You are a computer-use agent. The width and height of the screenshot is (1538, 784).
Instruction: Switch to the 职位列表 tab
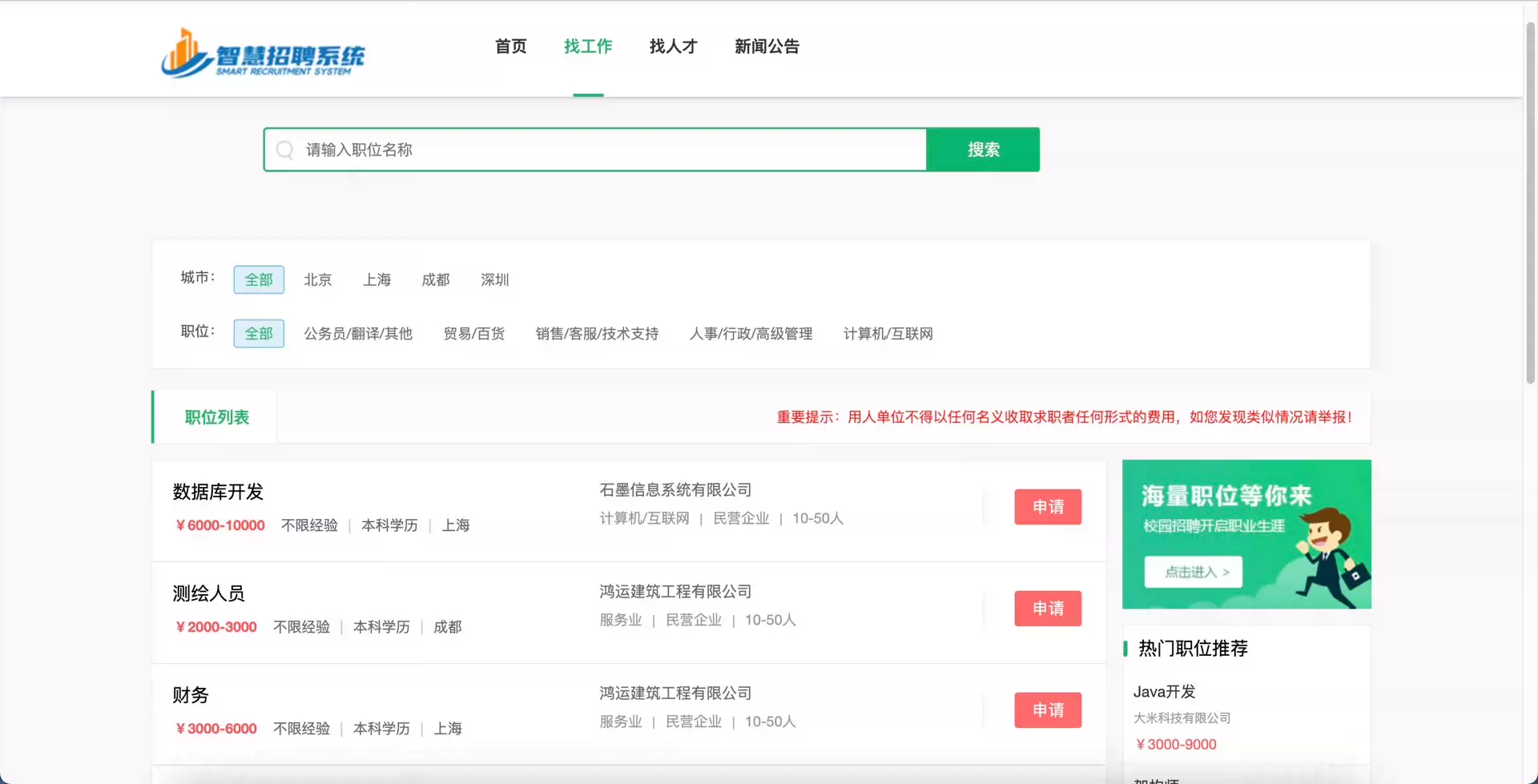(216, 417)
